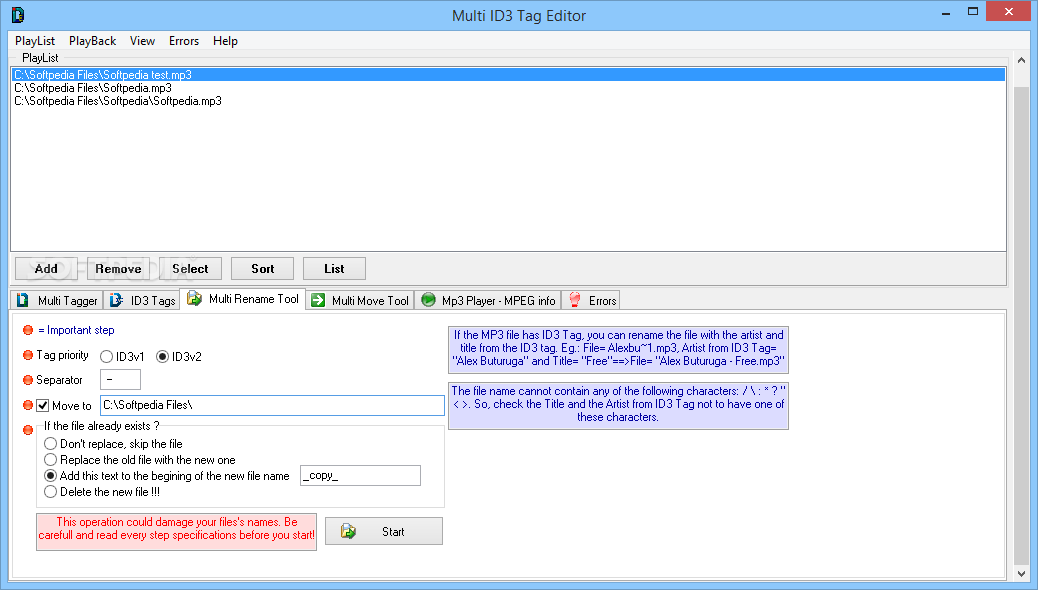The image size is (1038, 590).
Task: Open the View menu
Action: (142, 41)
